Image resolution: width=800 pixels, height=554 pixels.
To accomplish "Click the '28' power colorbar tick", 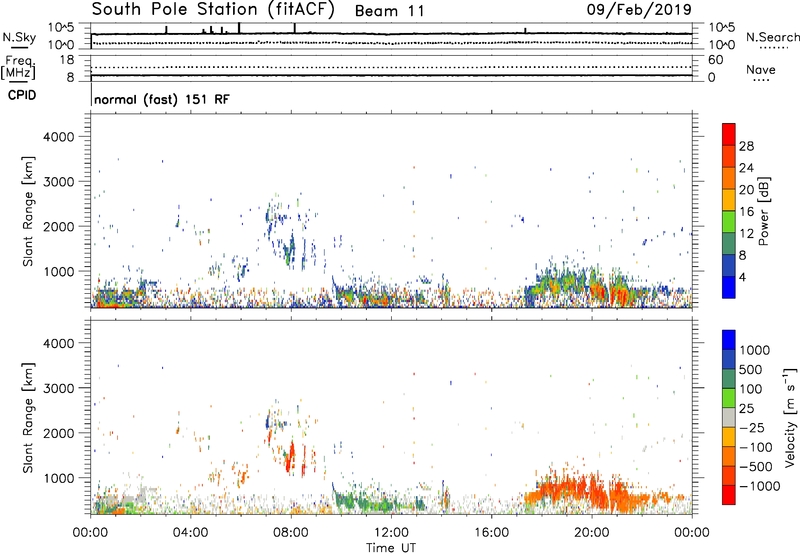I will (746, 146).
